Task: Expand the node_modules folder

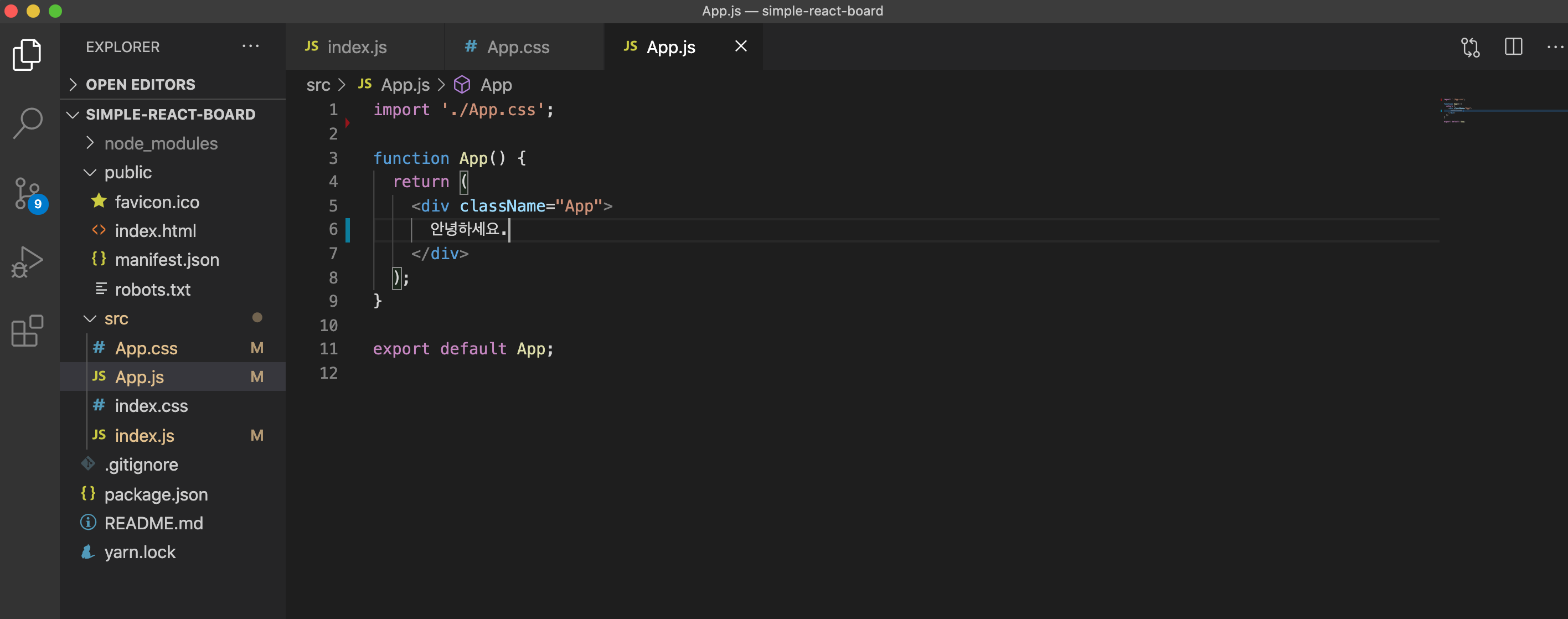Action: pyautogui.click(x=161, y=143)
